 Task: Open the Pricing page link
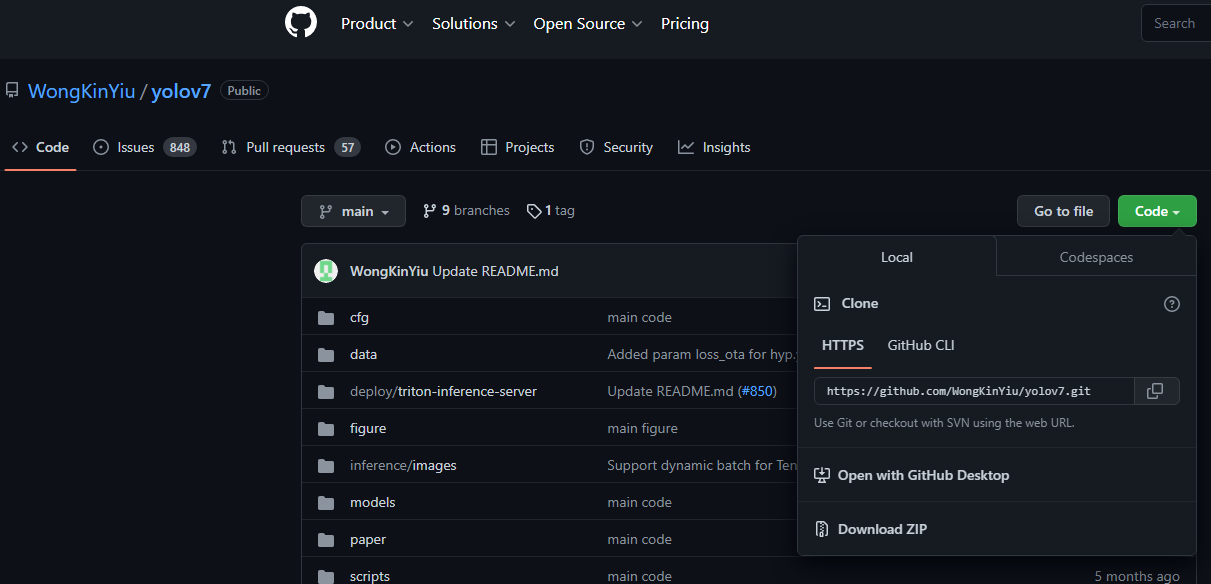coord(685,23)
